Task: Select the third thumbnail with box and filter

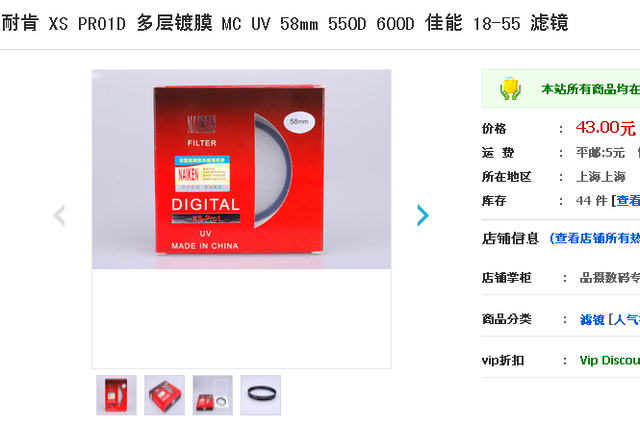Action: (x=213, y=395)
